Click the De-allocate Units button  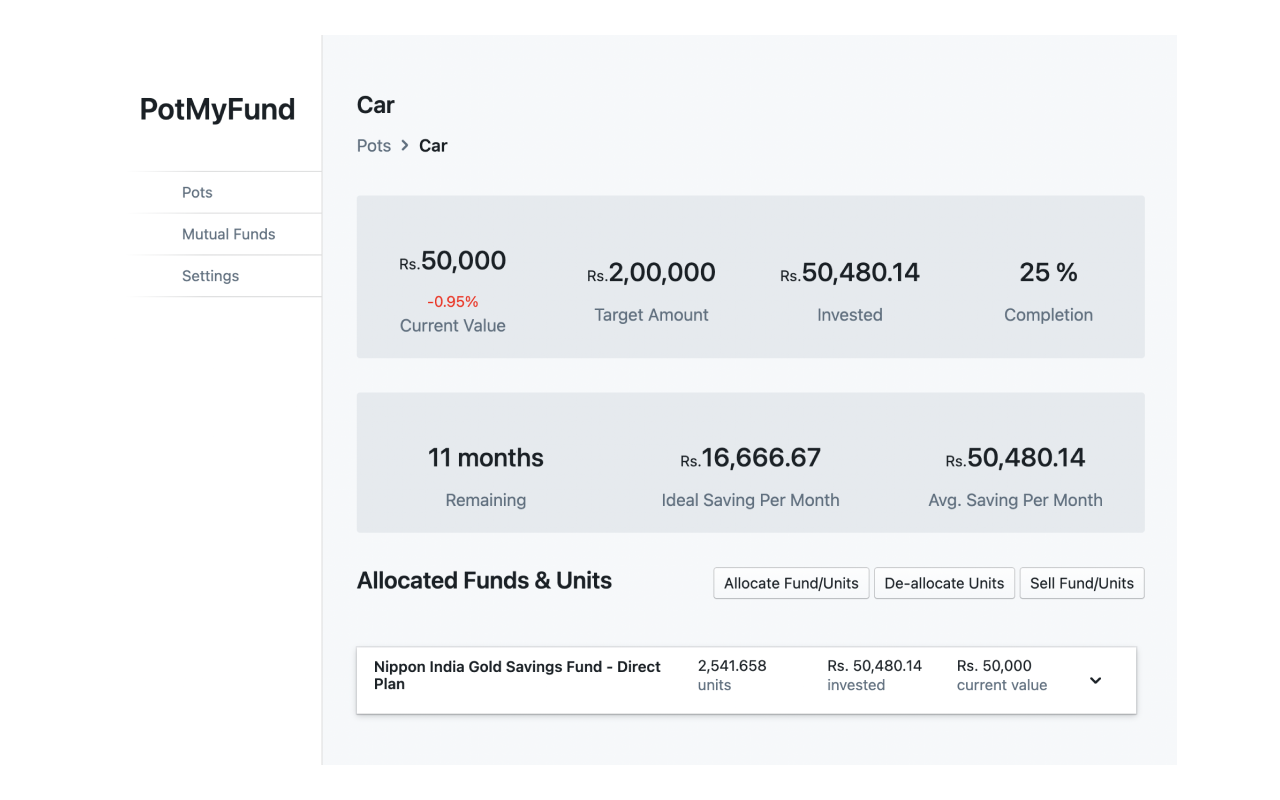click(x=944, y=583)
